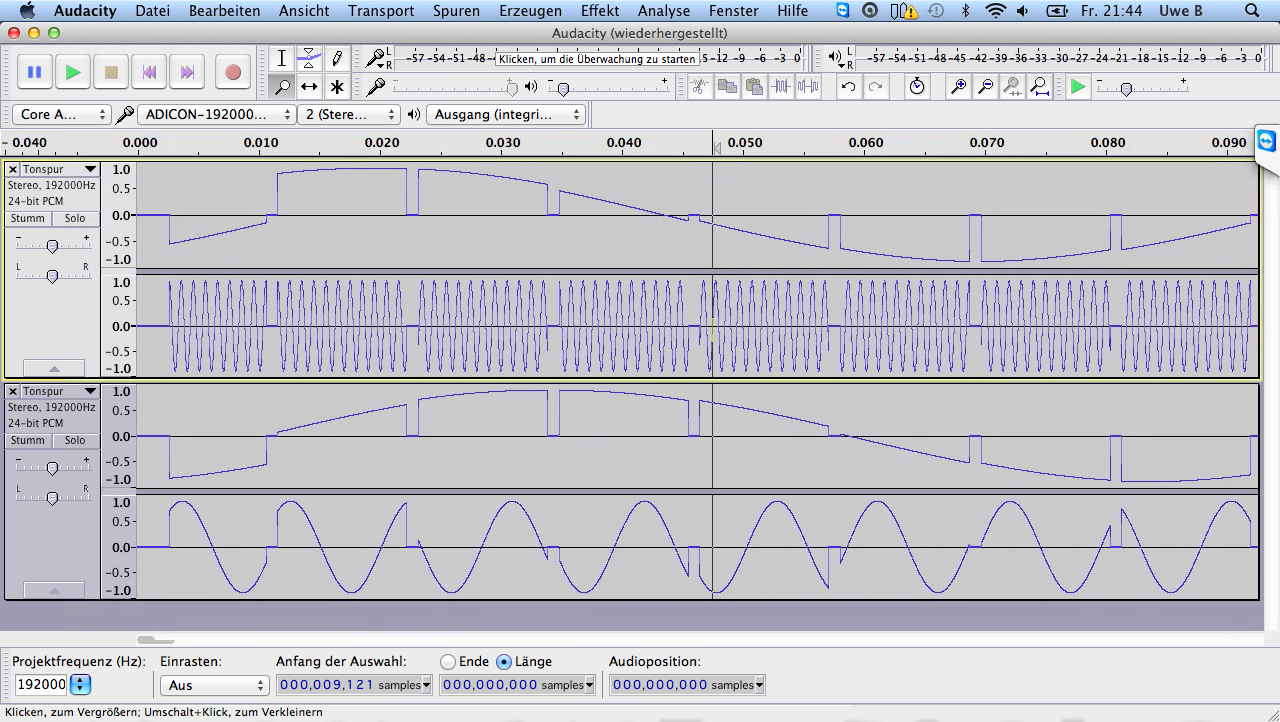The height and width of the screenshot is (722, 1280).
Task: Open the Projektfrequenz rate dropdown arrow
Action: 81,685
